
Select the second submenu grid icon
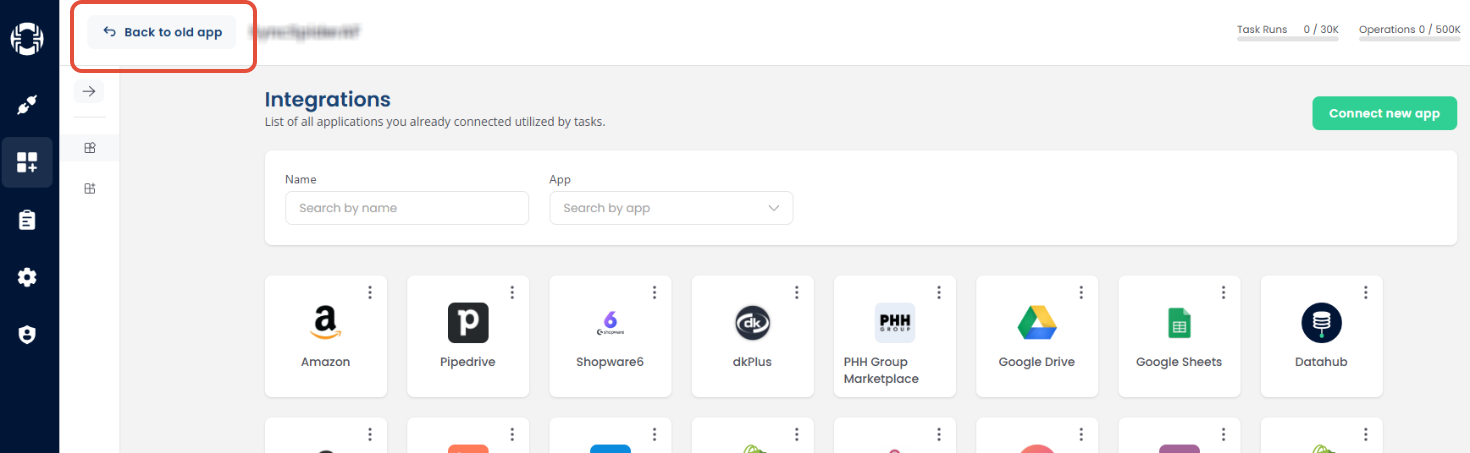coord(89,188)
